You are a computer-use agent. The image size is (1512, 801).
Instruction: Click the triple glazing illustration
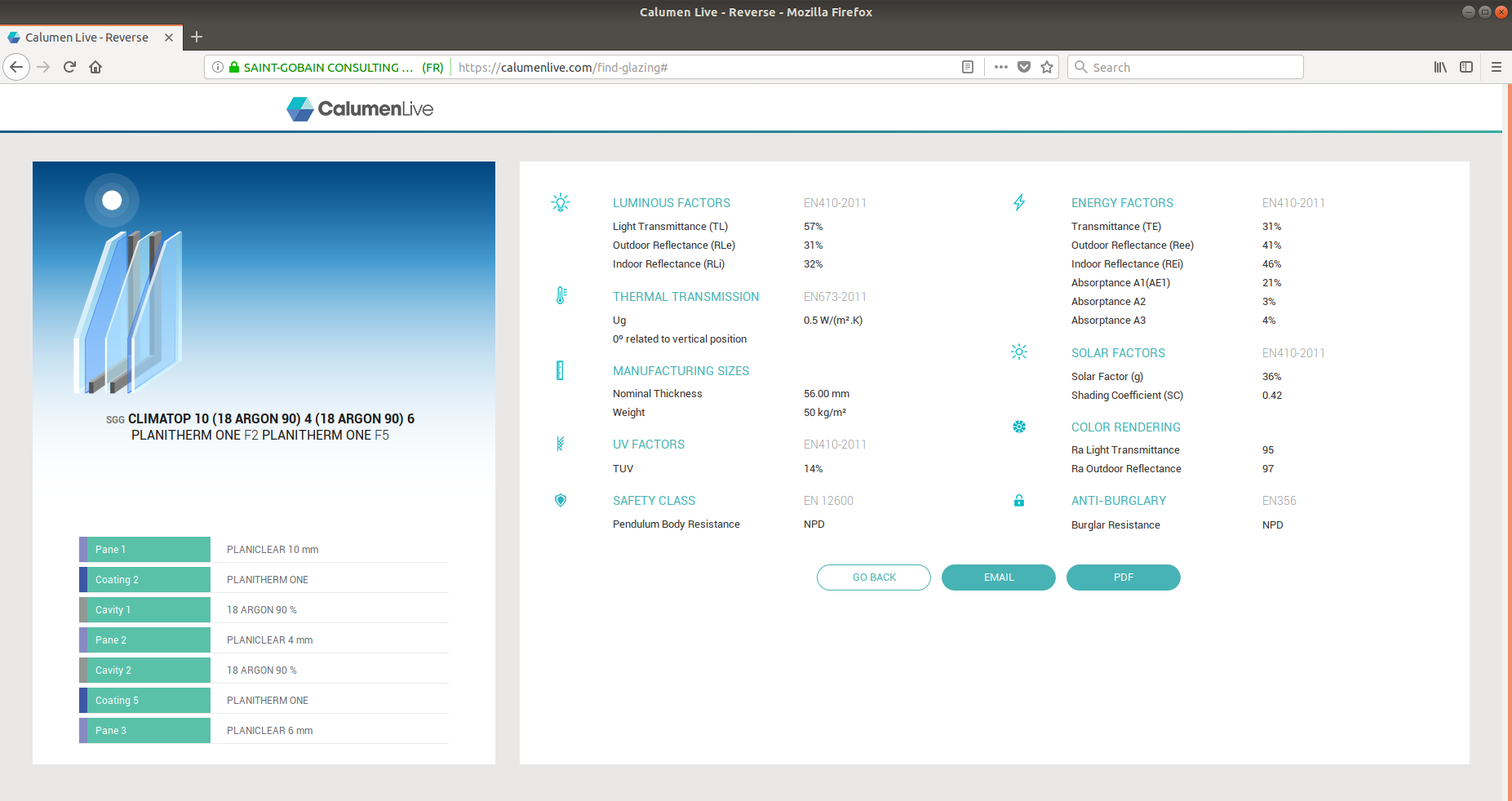coord(129,312)
